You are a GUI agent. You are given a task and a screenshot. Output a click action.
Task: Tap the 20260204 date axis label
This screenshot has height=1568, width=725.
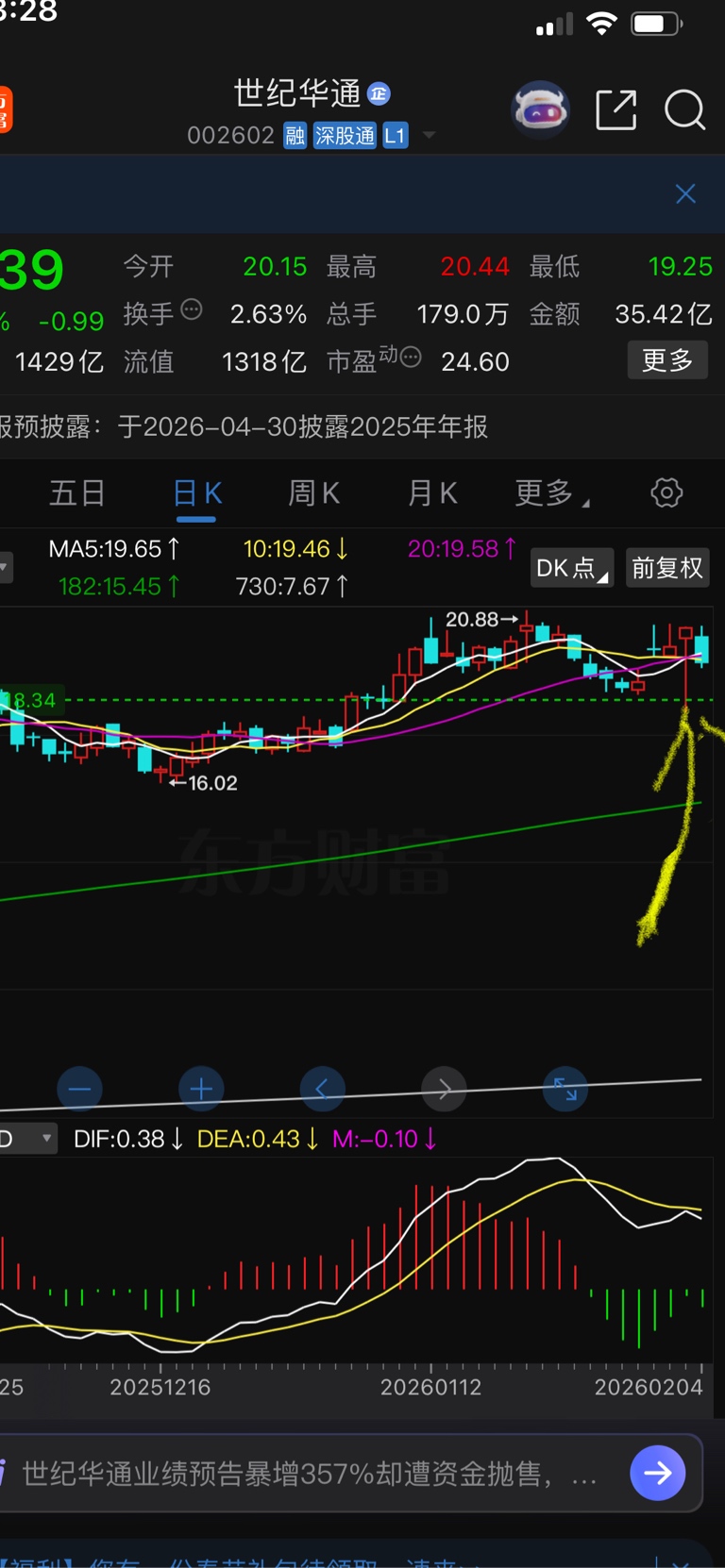pyautogui.click(x=649, y=1387)
